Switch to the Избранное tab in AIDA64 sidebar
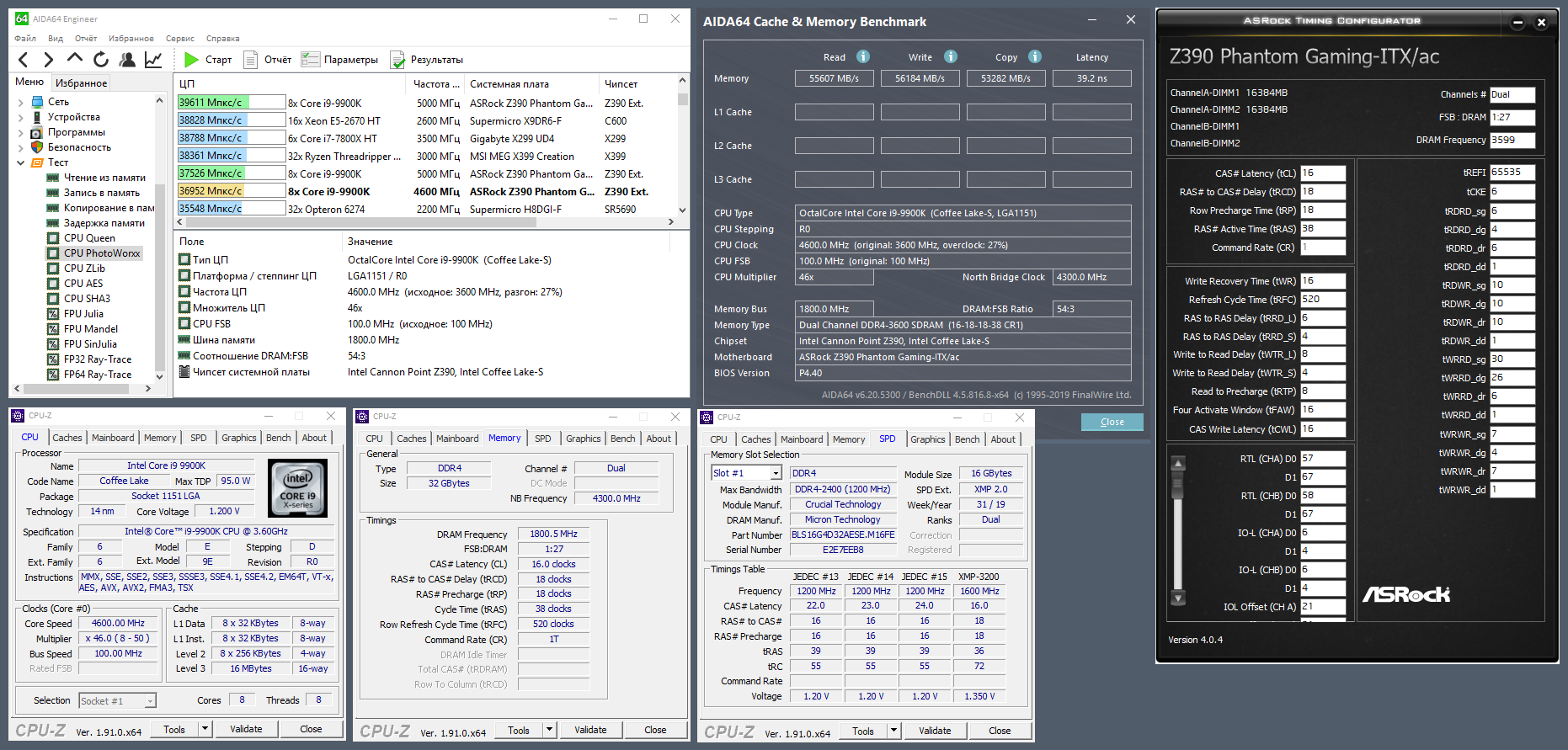Image resolution: width=1568 pixels, height=750 pixels. coord(81,82)
